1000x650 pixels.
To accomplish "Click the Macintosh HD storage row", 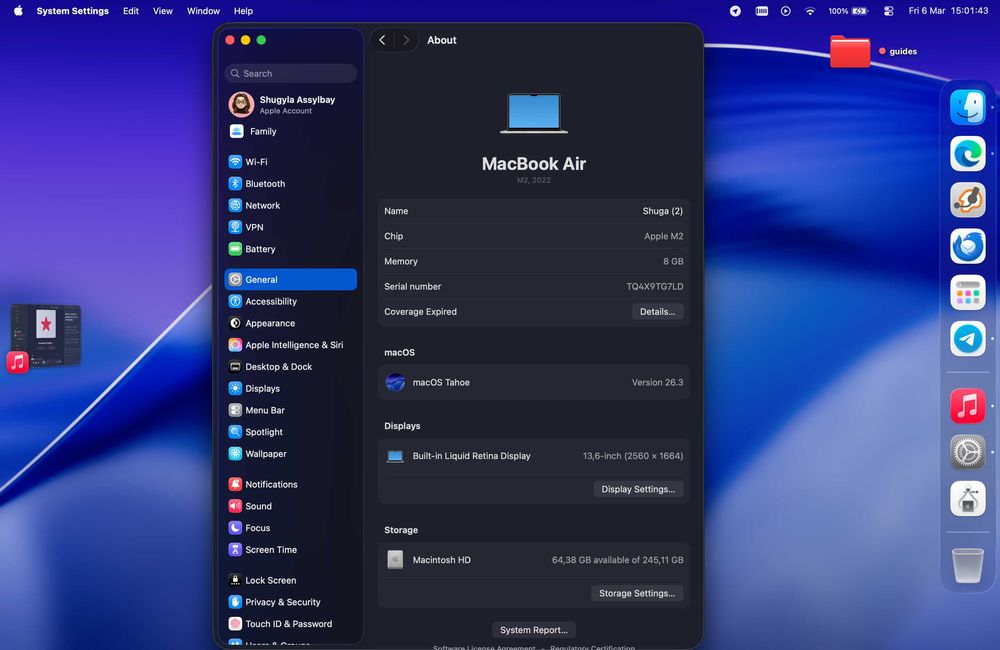I will pyautogui.click(x=534, y=560).
